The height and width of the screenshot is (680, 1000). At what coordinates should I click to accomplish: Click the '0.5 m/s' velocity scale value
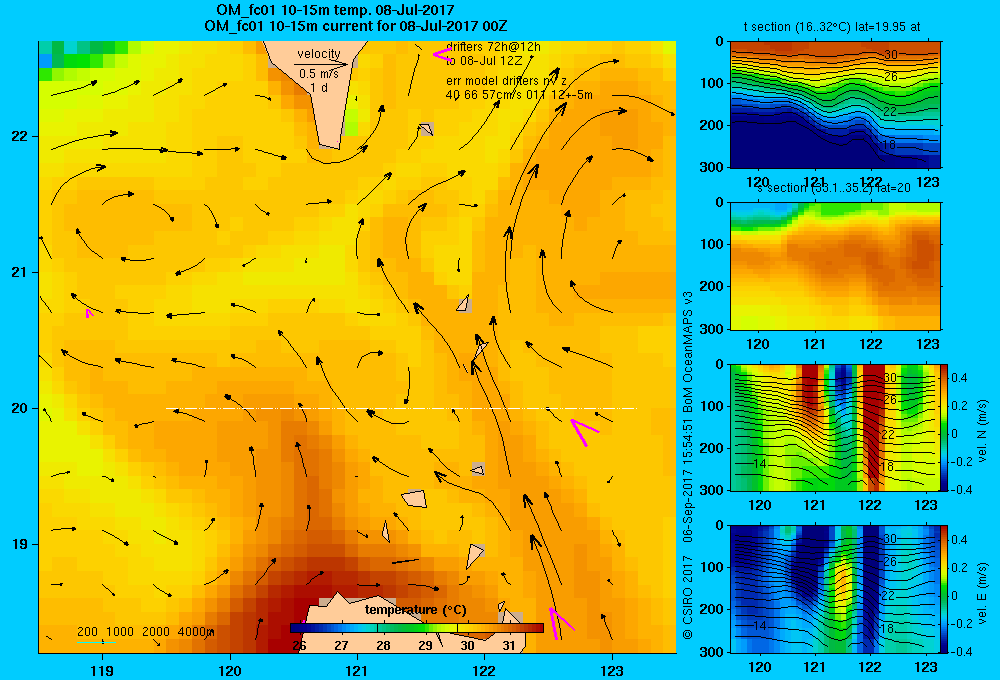(319, 74)
